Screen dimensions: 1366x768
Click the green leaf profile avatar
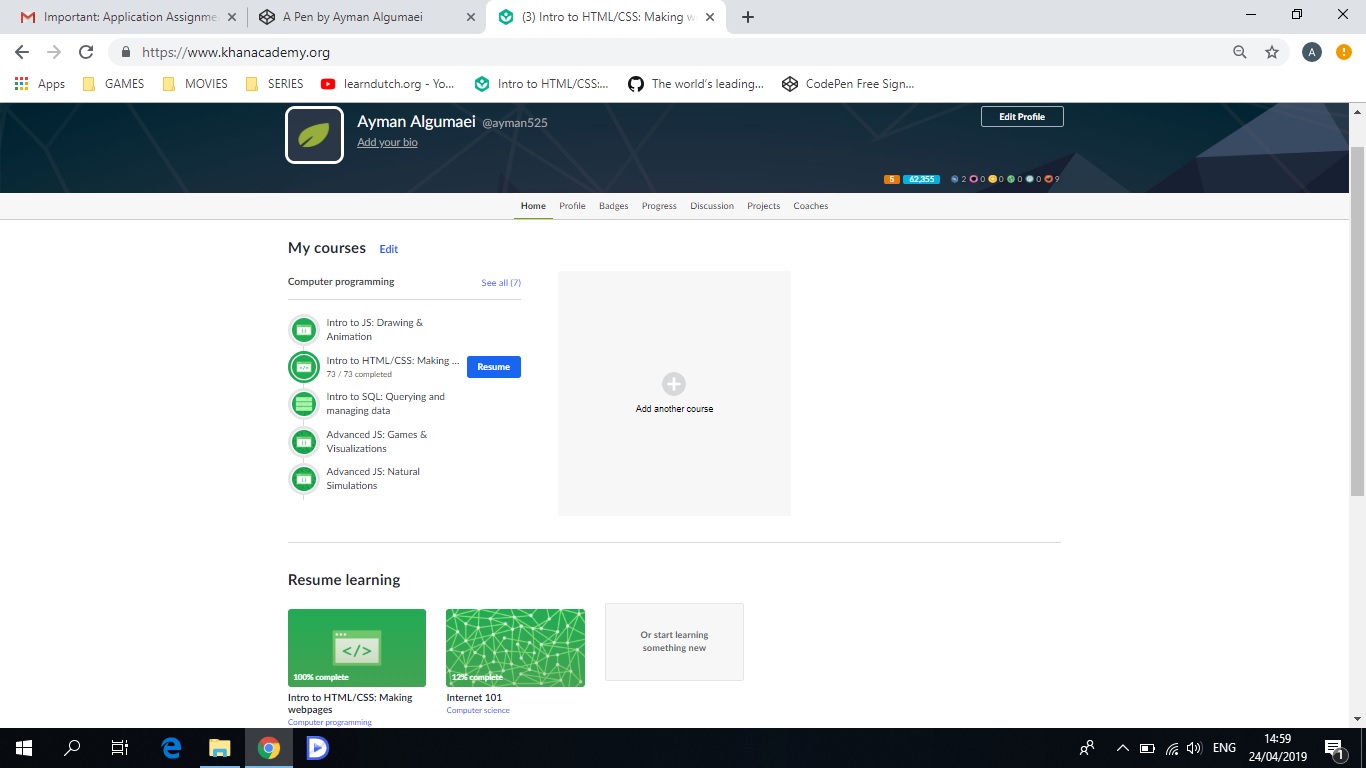pyautogui.click(x=314, y=135)
